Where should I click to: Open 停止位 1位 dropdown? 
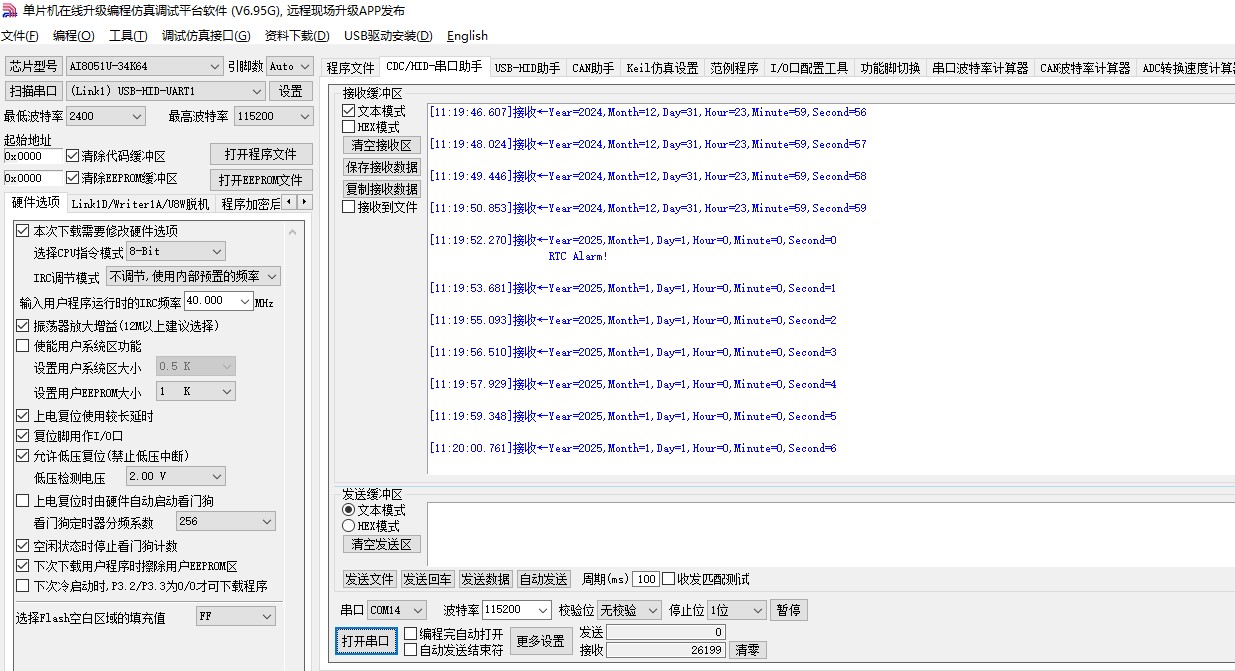(x=736, y=610)
